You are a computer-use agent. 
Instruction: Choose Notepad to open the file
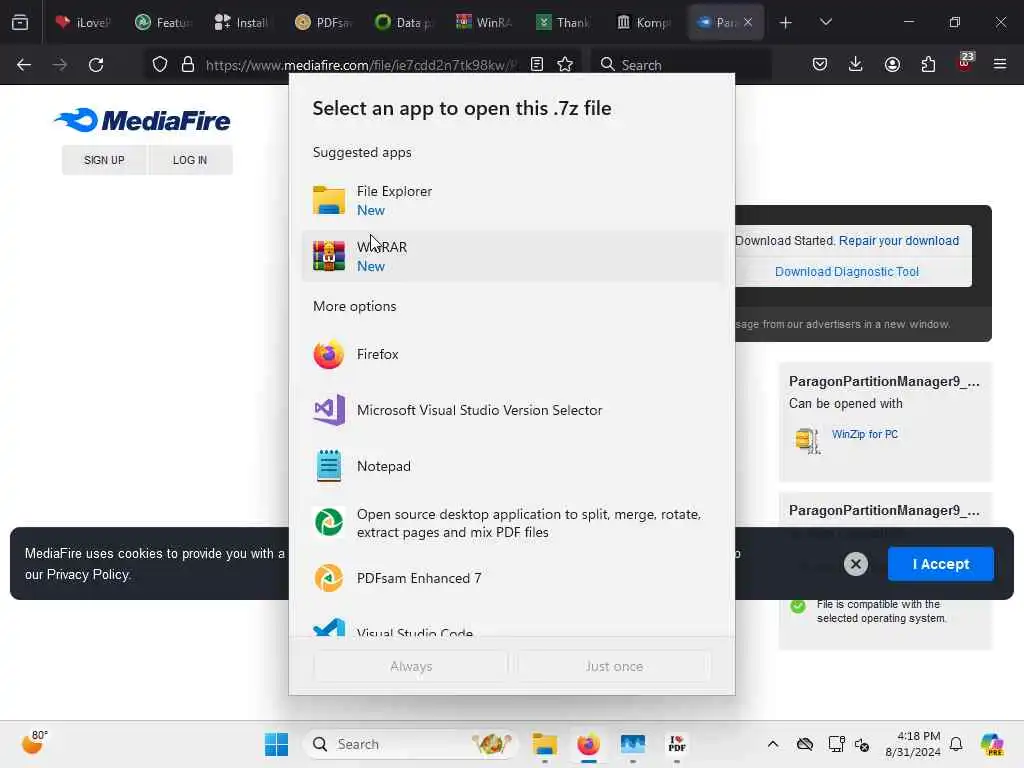[512, 466]
